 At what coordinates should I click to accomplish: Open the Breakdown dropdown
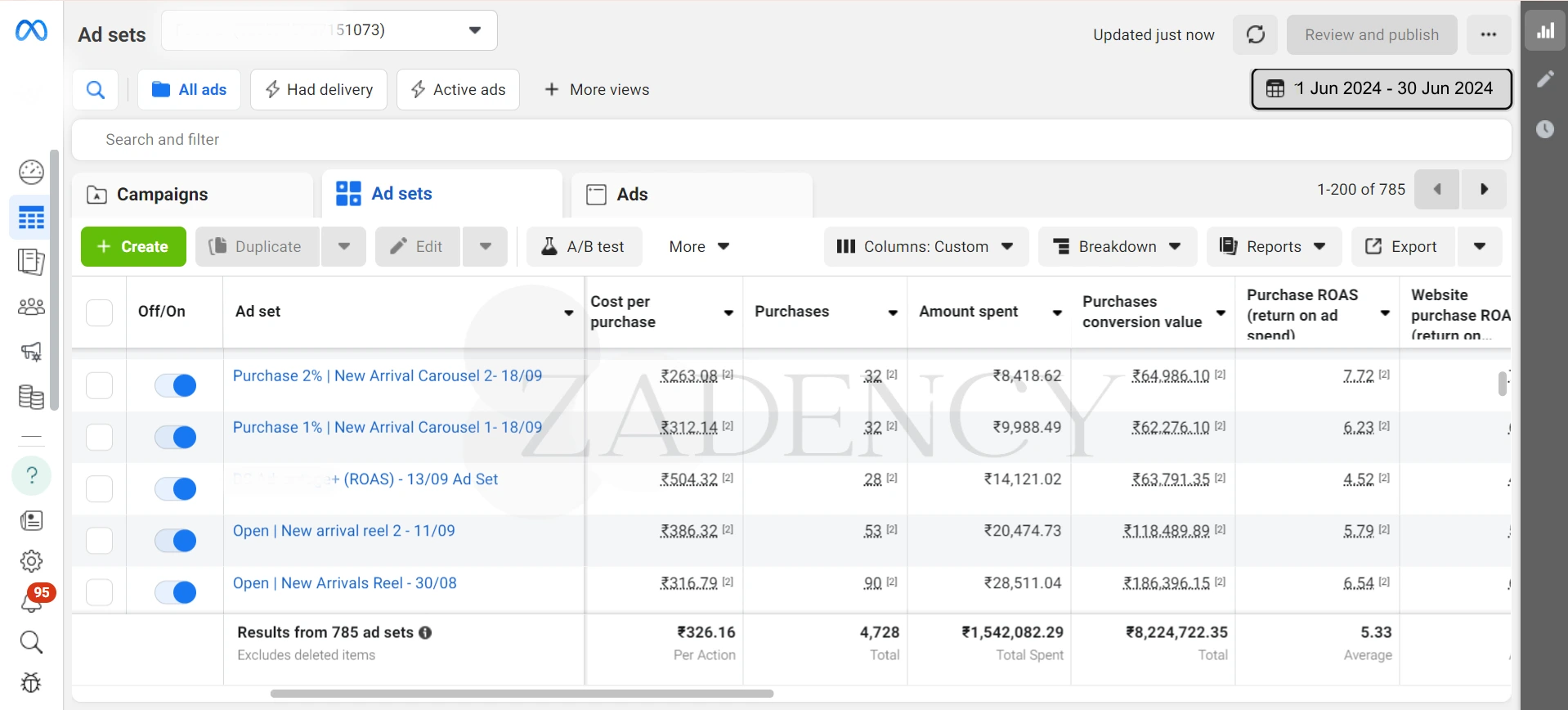[x=1118, y=246]
